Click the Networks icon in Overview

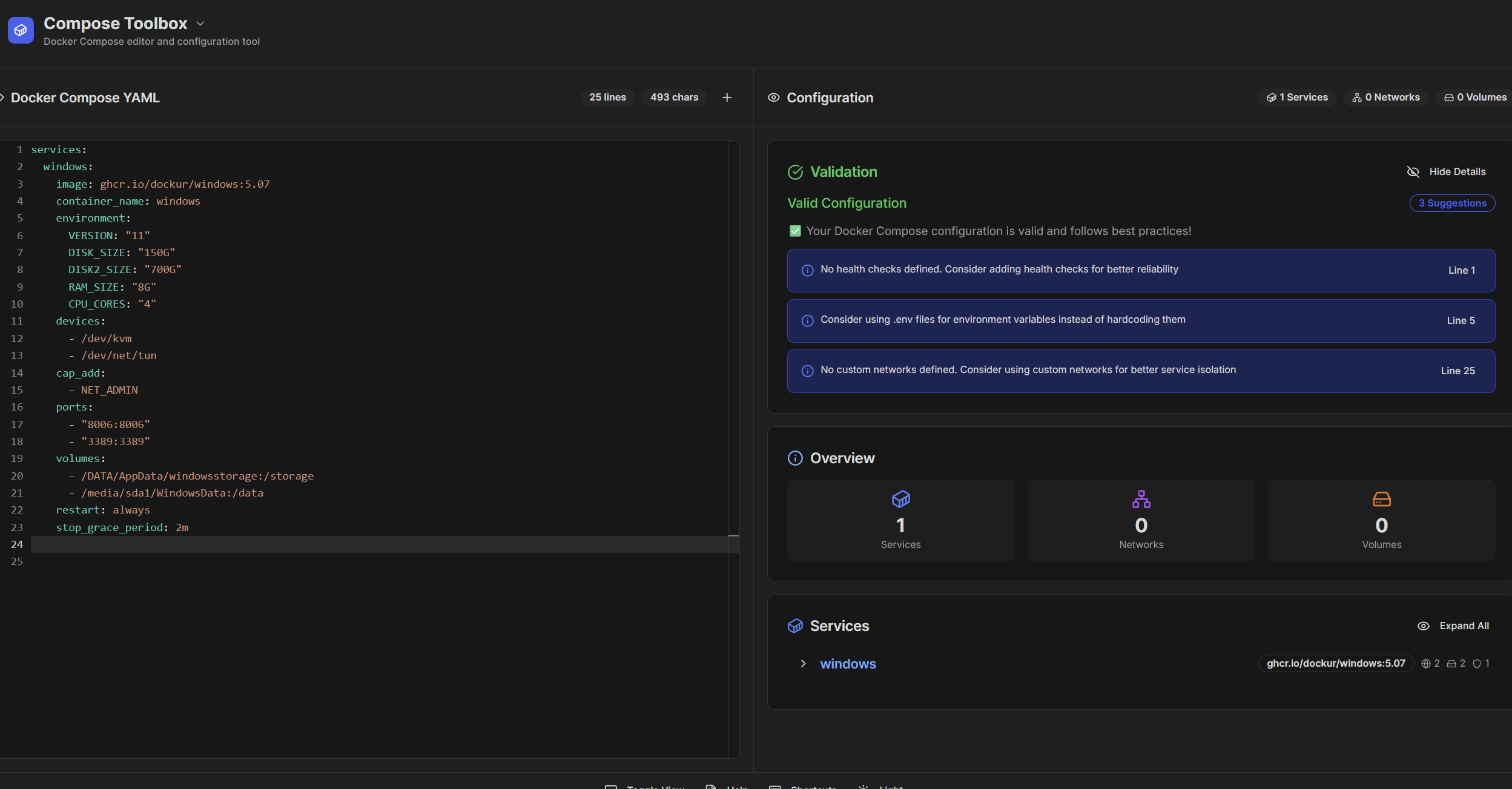[x=1141, y=500]
